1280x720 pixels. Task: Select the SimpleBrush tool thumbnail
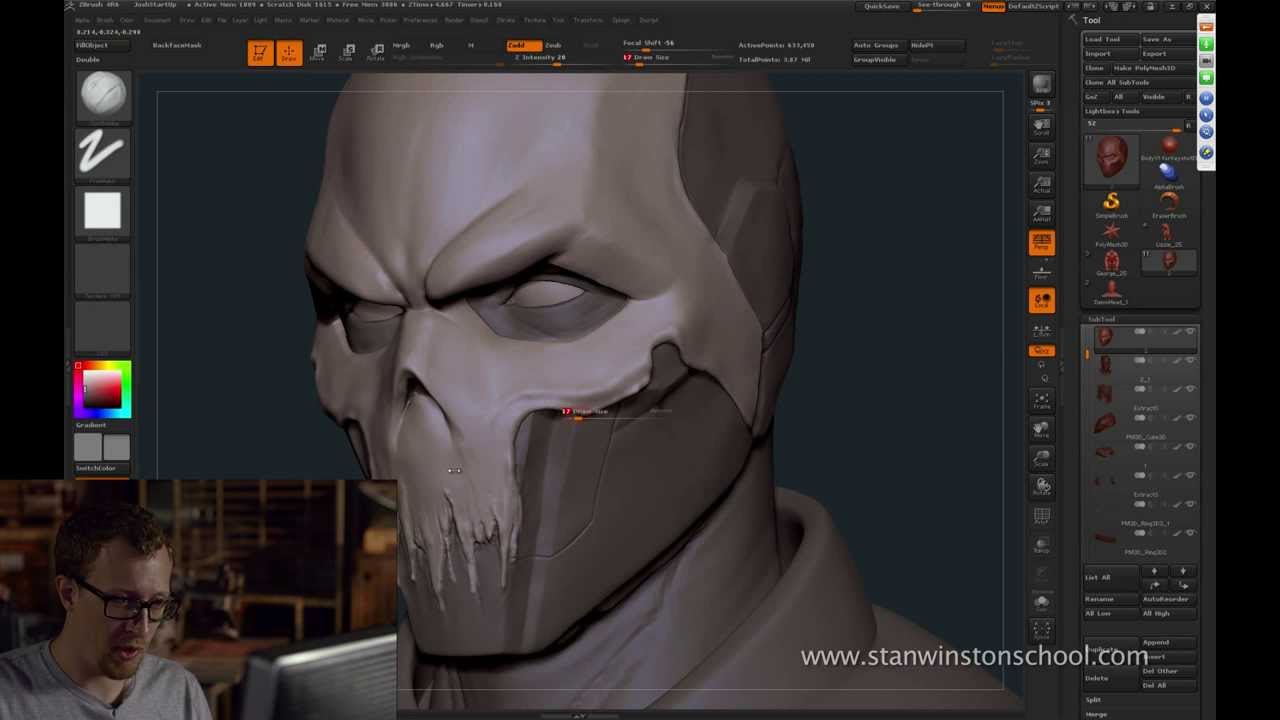tap(1111, 205)
